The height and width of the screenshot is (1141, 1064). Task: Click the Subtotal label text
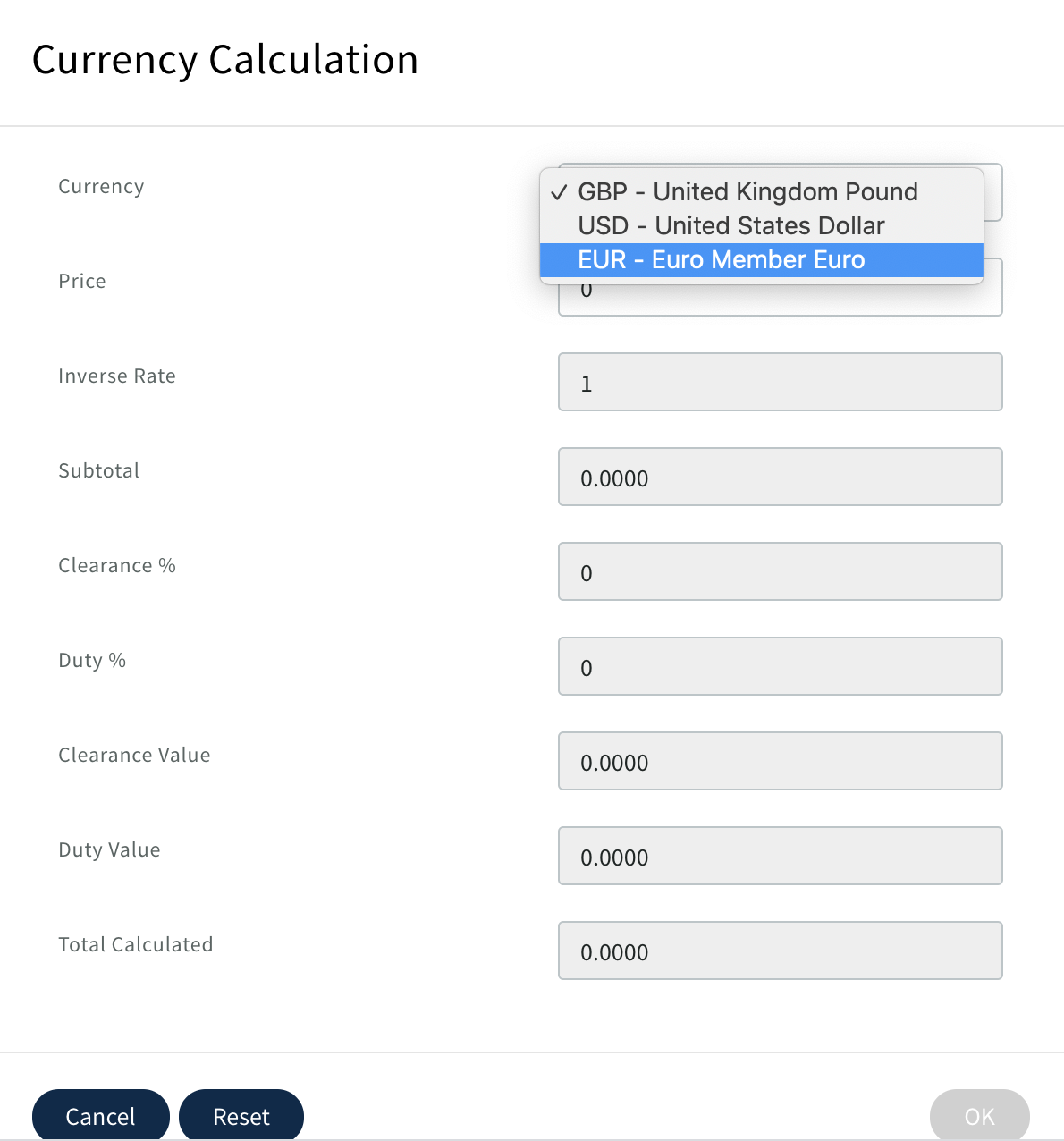tap(99, 471)
